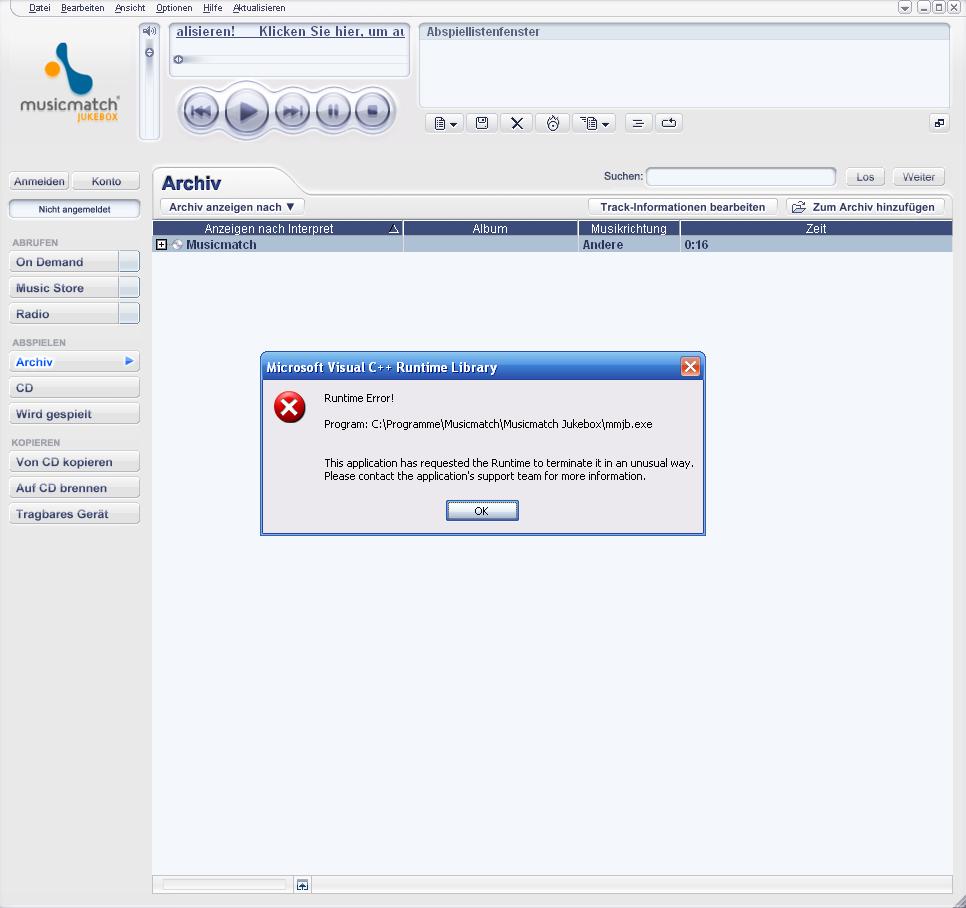This screenshot has height=908, width=966.
Task: Sort by the Album column header
Action: tap(490, 229)
